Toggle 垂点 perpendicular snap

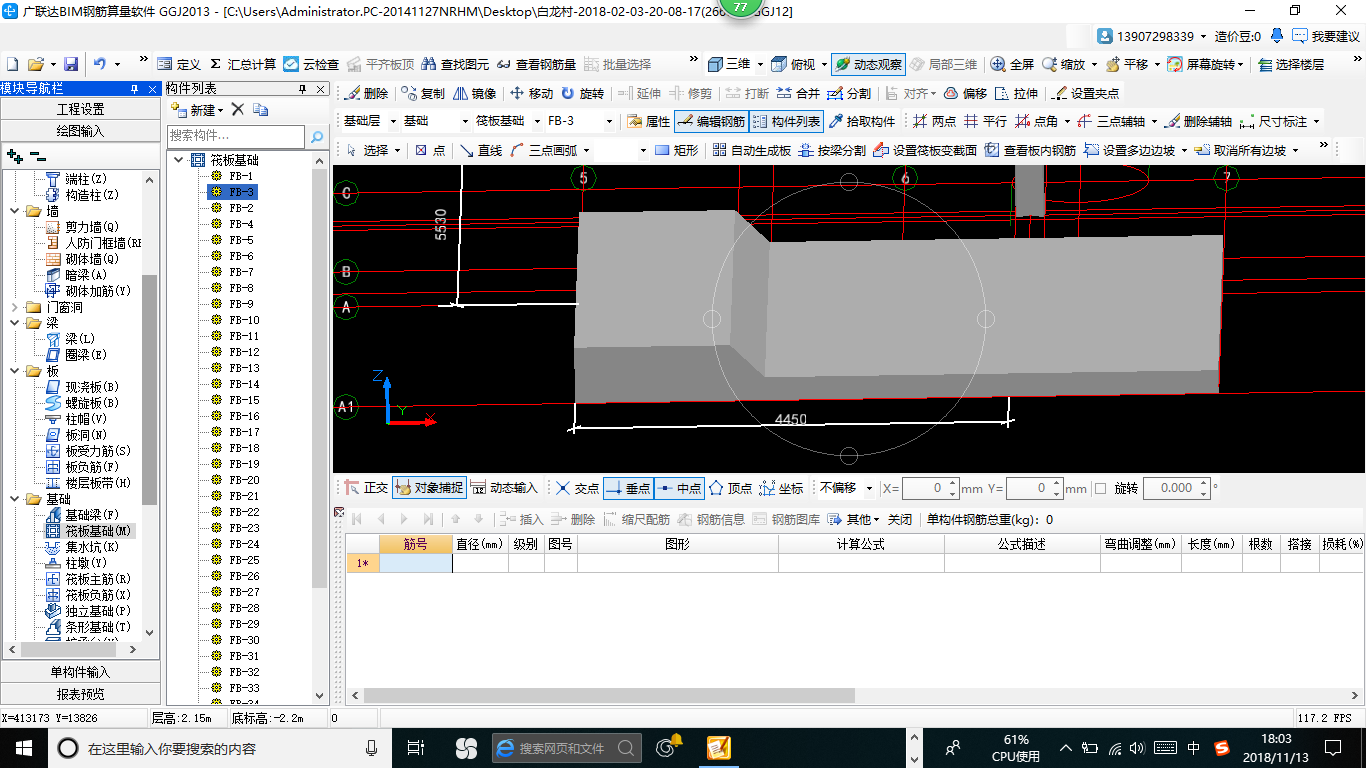coord(628,488)
